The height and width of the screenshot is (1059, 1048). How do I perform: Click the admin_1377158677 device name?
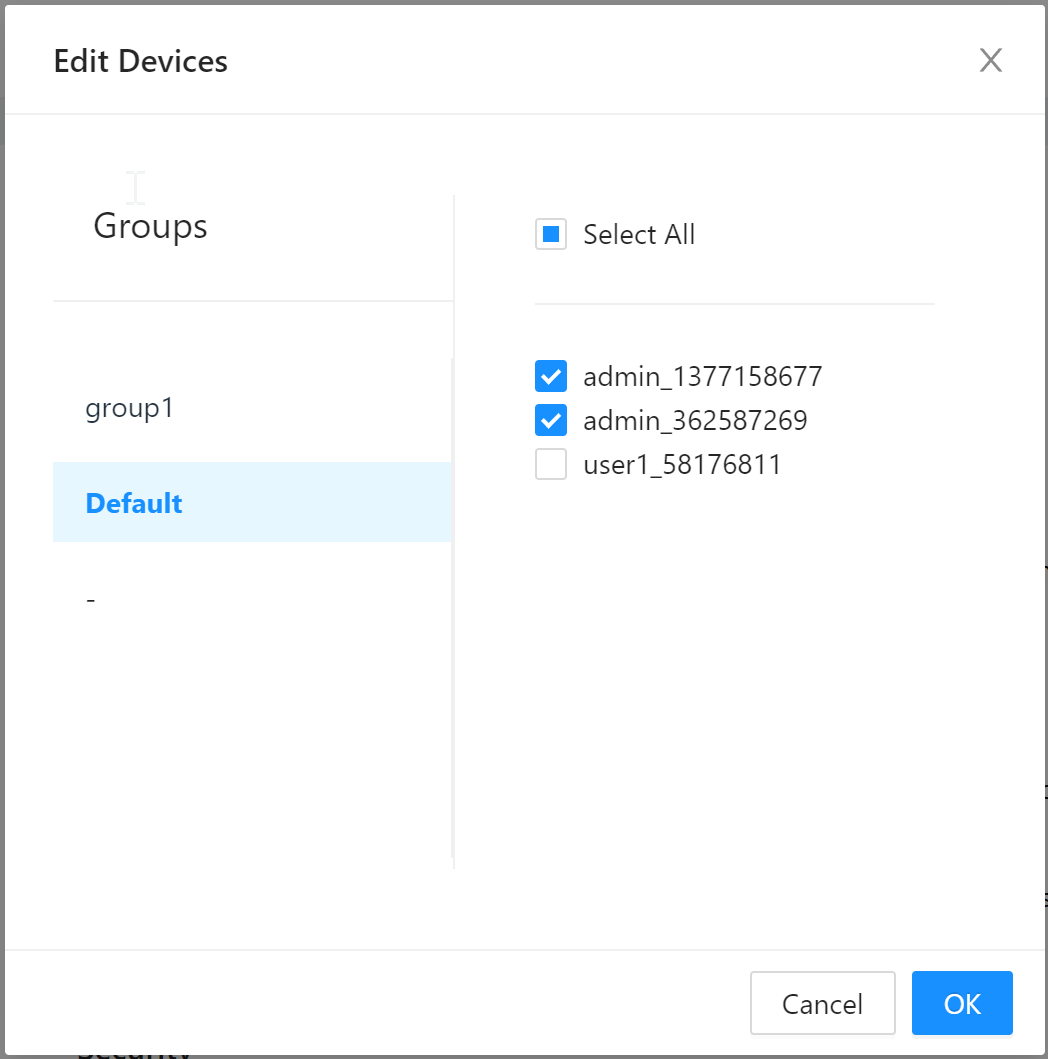click(702, 376)
